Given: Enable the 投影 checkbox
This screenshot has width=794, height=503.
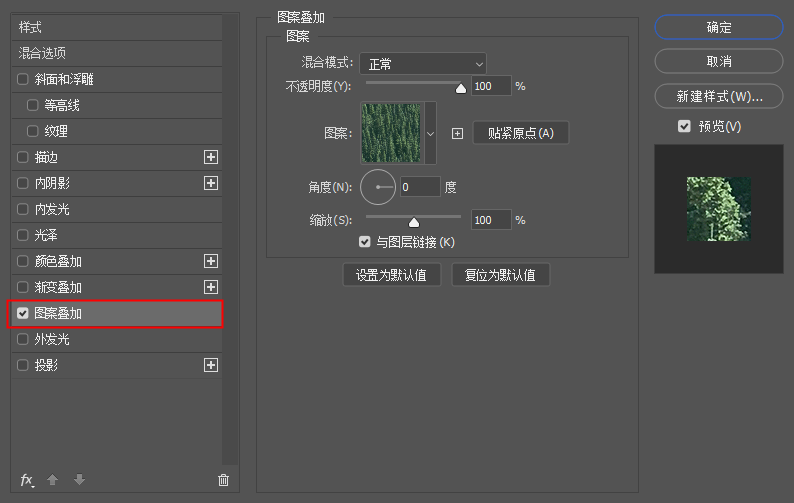Looking at the screenshot, I should [x=23, y=365].
